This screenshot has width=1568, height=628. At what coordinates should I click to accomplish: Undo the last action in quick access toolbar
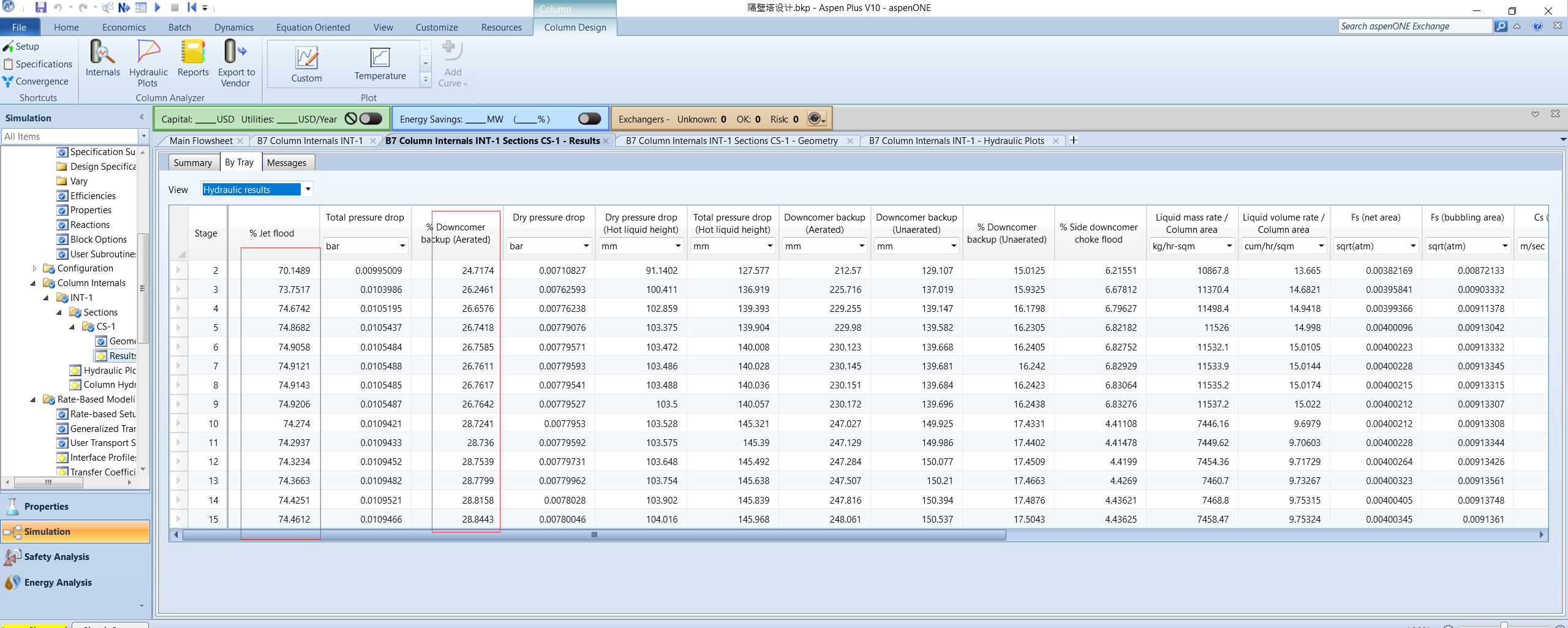coord(58,8)
